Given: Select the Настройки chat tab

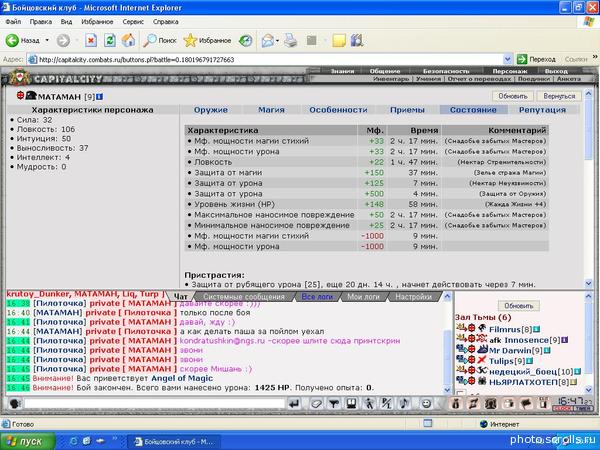Looking at the screenshot, I should point(413,297).
